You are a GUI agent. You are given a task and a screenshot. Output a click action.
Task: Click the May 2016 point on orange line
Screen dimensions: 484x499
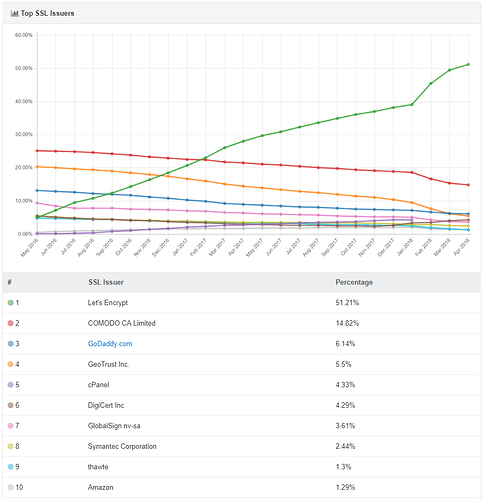coord(37,167)
